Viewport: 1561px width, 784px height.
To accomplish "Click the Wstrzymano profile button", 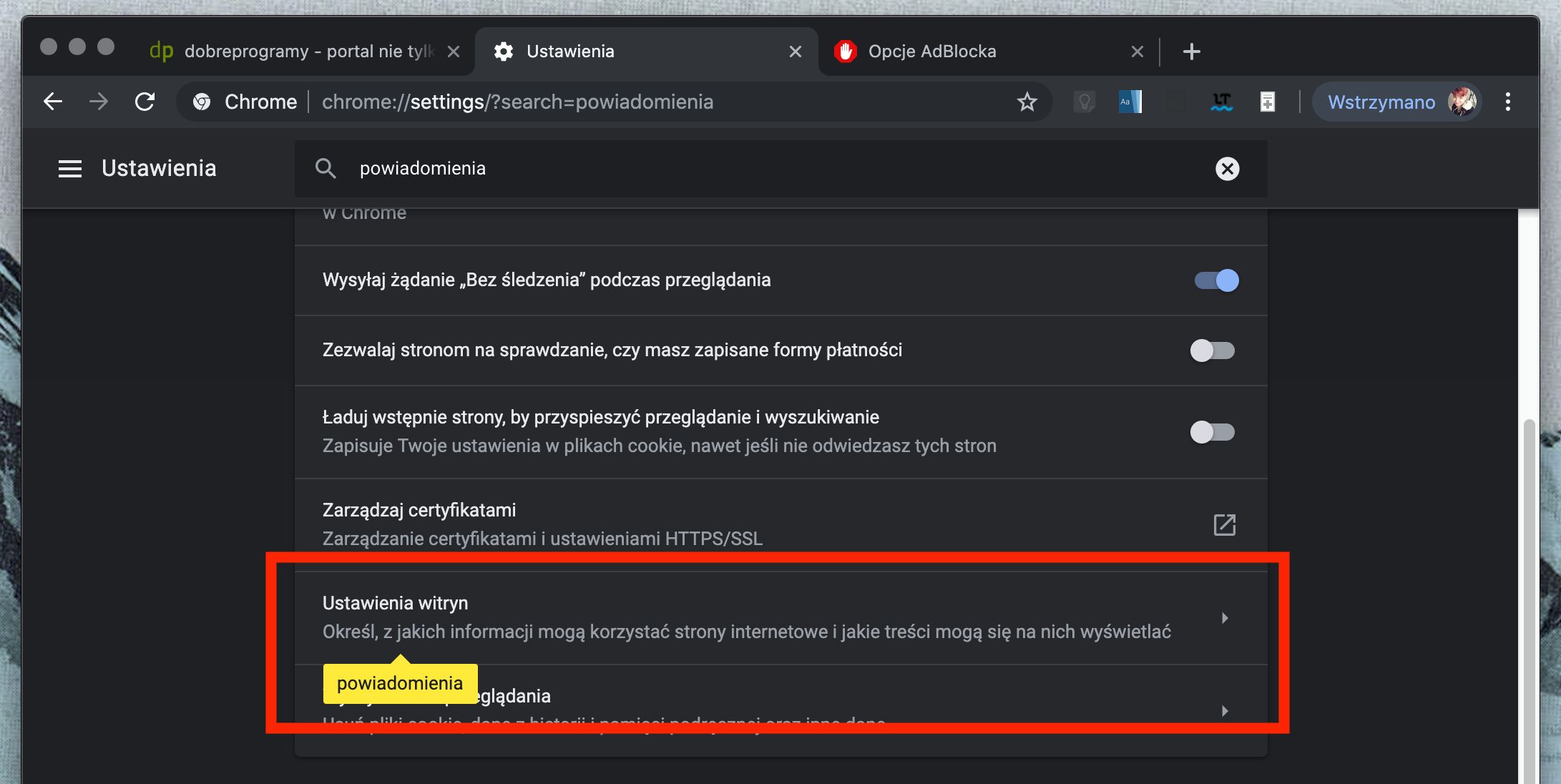I will coord(1396,102).
